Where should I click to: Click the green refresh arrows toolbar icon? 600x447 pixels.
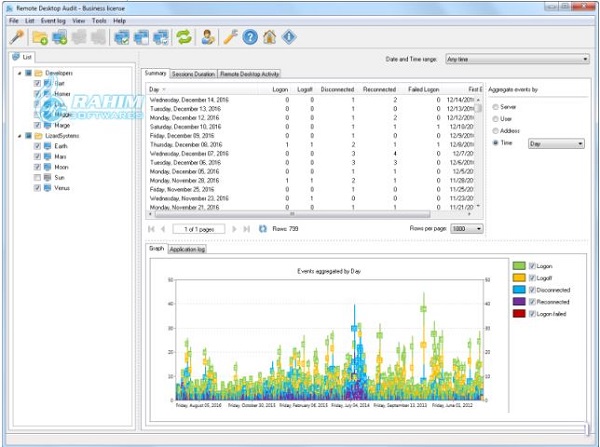tap(184, 38)
